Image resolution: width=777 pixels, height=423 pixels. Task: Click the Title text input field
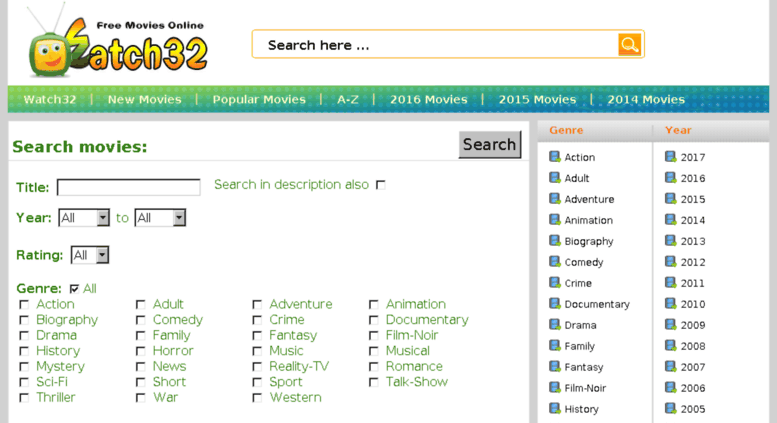pos(128,187)
